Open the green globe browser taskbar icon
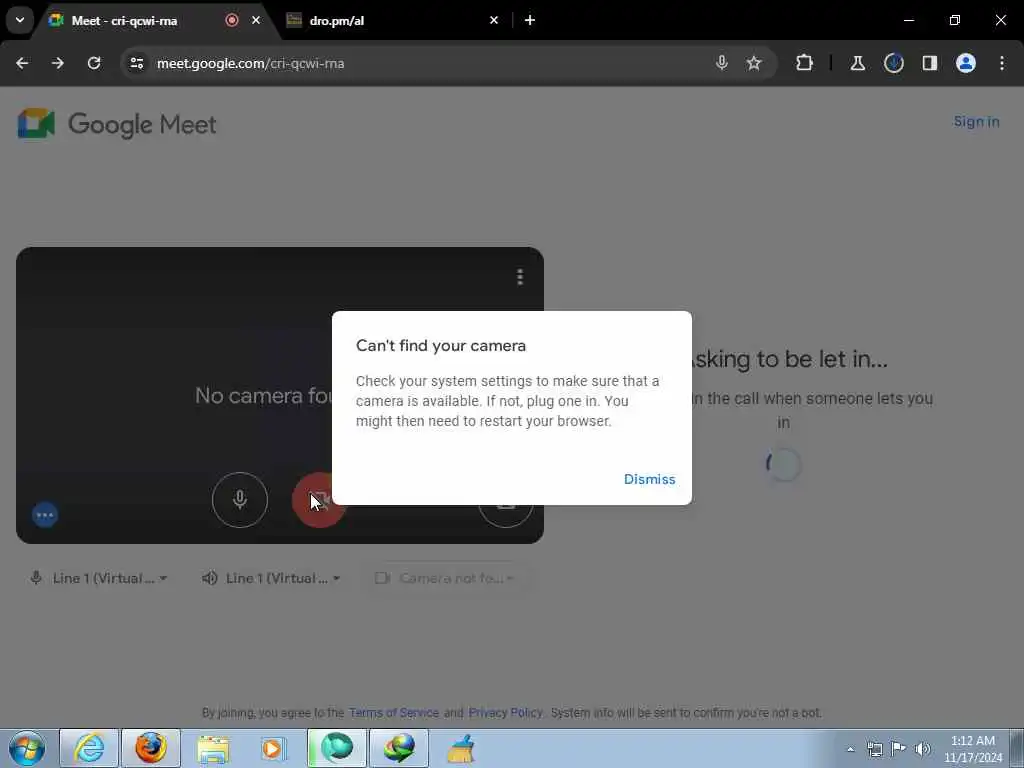 [x=337, y=748]
